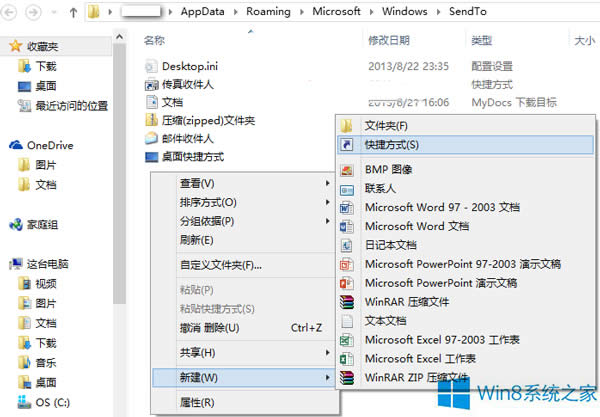Sort by the 修改日期 column header
The image size is (600, 417).
click(x=389, y=41)
